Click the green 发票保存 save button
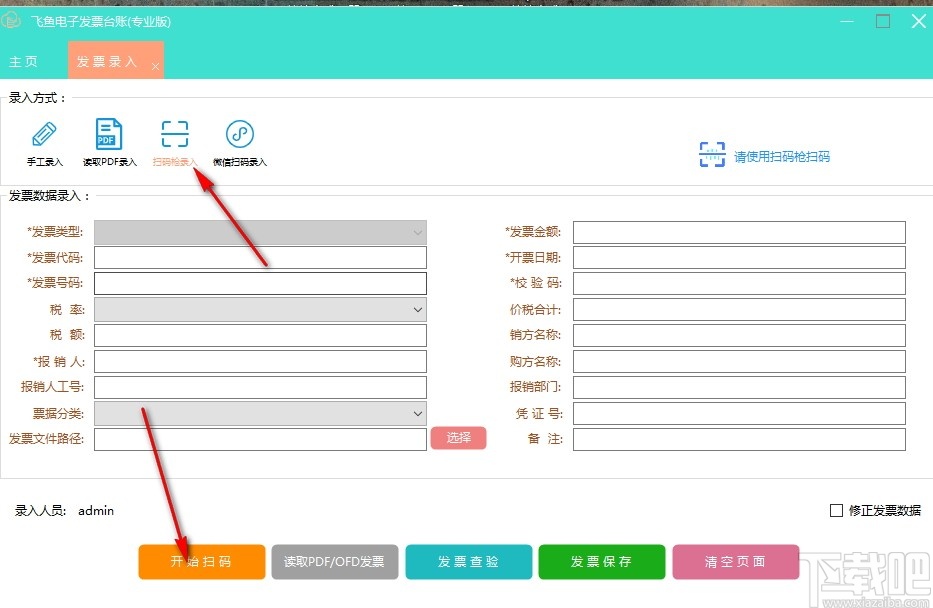This screenshot has width=933, height=608. click(x=601, y=561)
